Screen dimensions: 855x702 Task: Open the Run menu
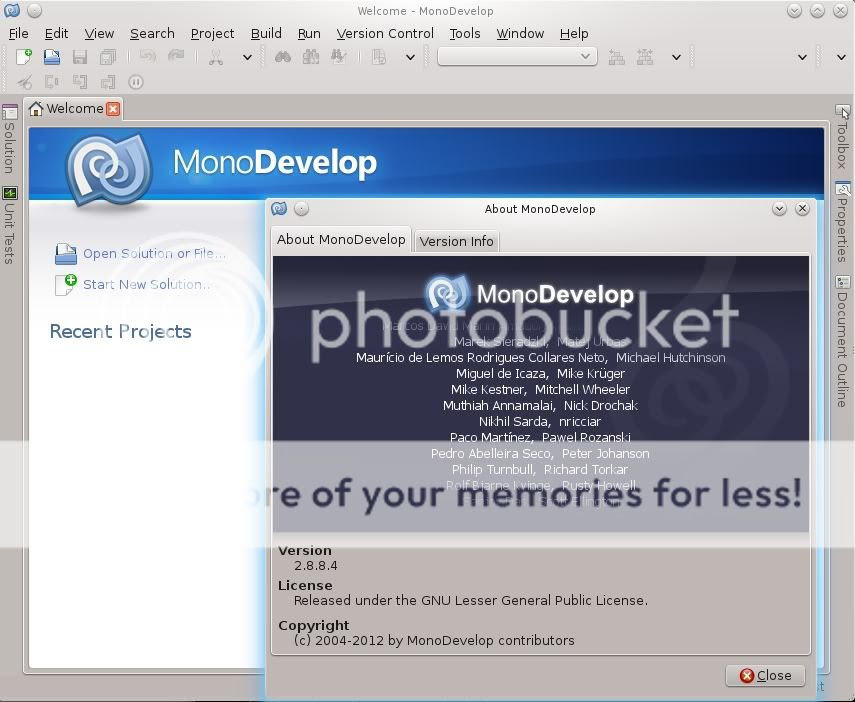point(309,33)
